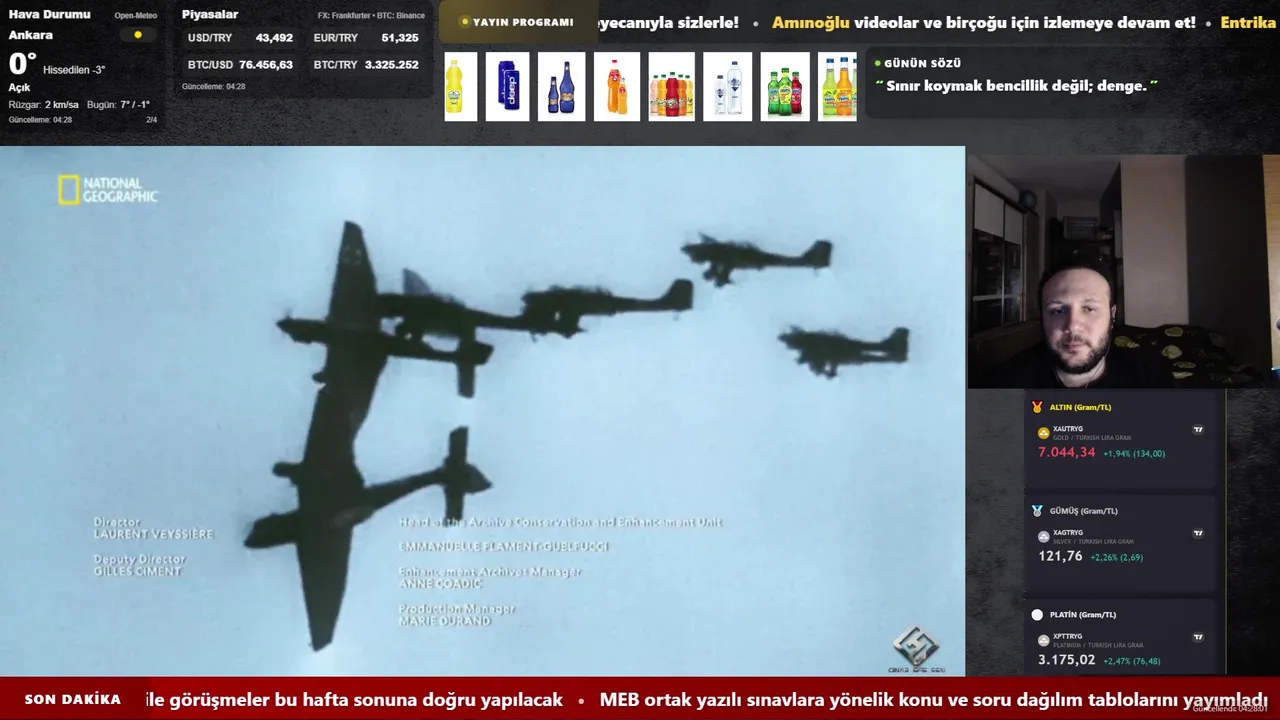
Task: Click the XAGTRYG silver symbol icon
Action: pyautogui.click(x=1044, y=537)
